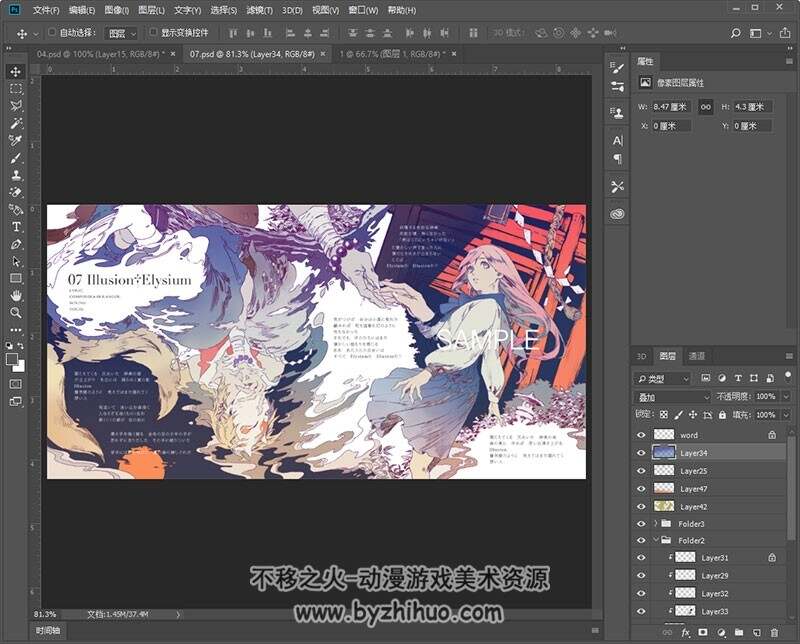Select the Hand tool
Viewport: 800px width, 644px height.
tap(16, 295)
